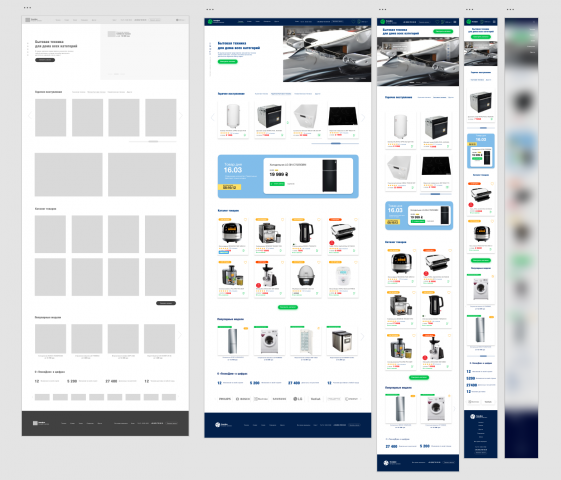Click red discount badge on desktop grill card
Screen dimensions: 561x480
[331, 243]
